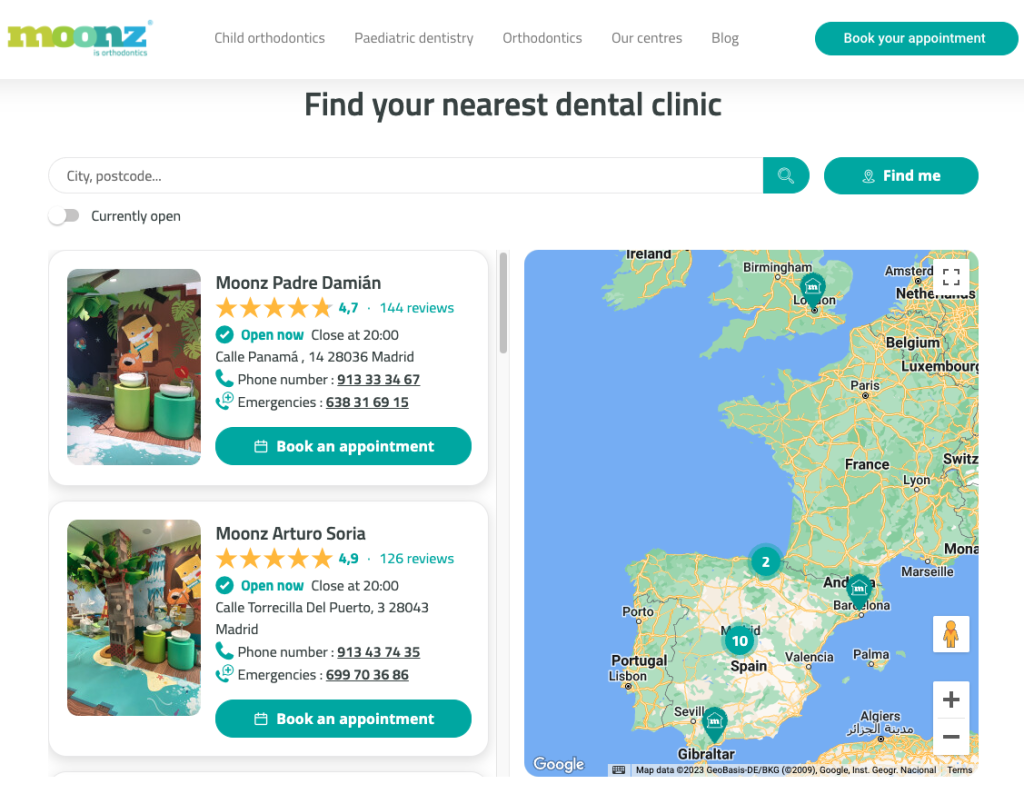The height and width of the screenshot is (804, 1024).
Task: Open the Blog page
Action: click(725, 38)
